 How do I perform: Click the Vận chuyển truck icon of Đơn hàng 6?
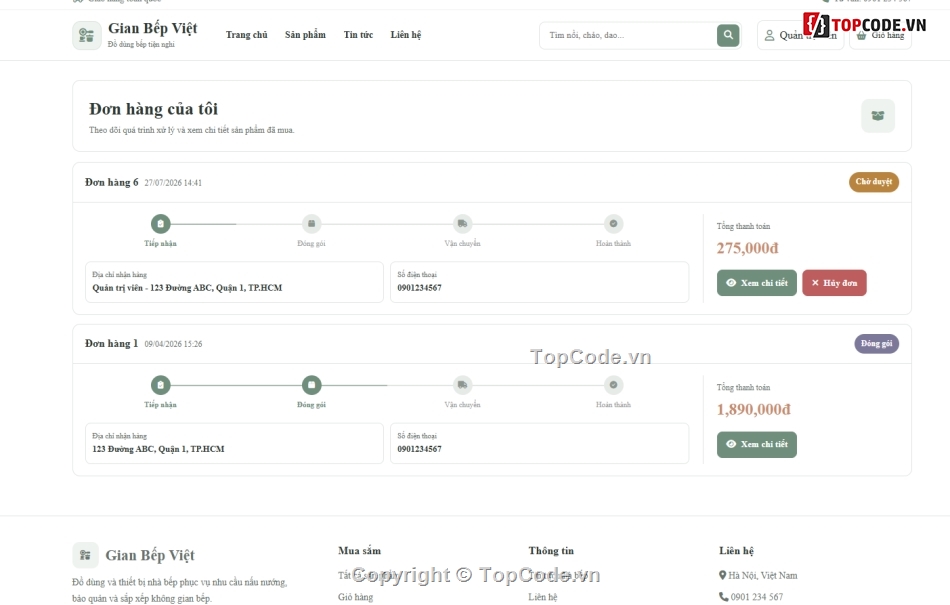click(x=462, y=224)
